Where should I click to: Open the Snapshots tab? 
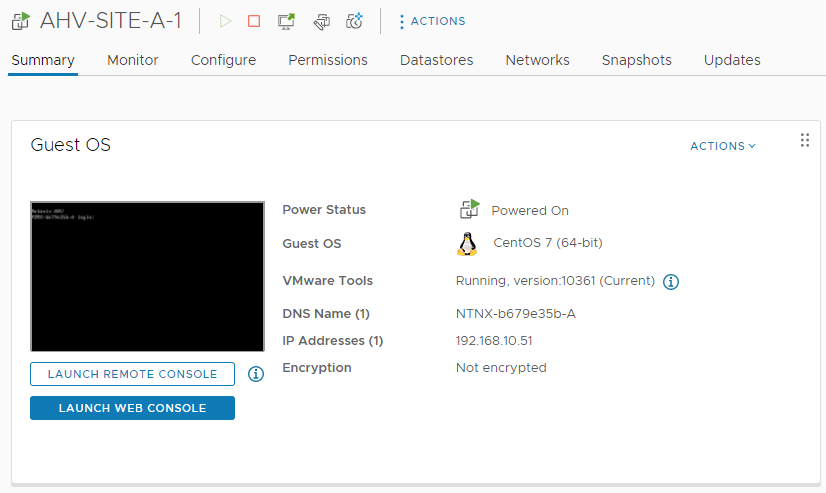[x=636, y=60]
